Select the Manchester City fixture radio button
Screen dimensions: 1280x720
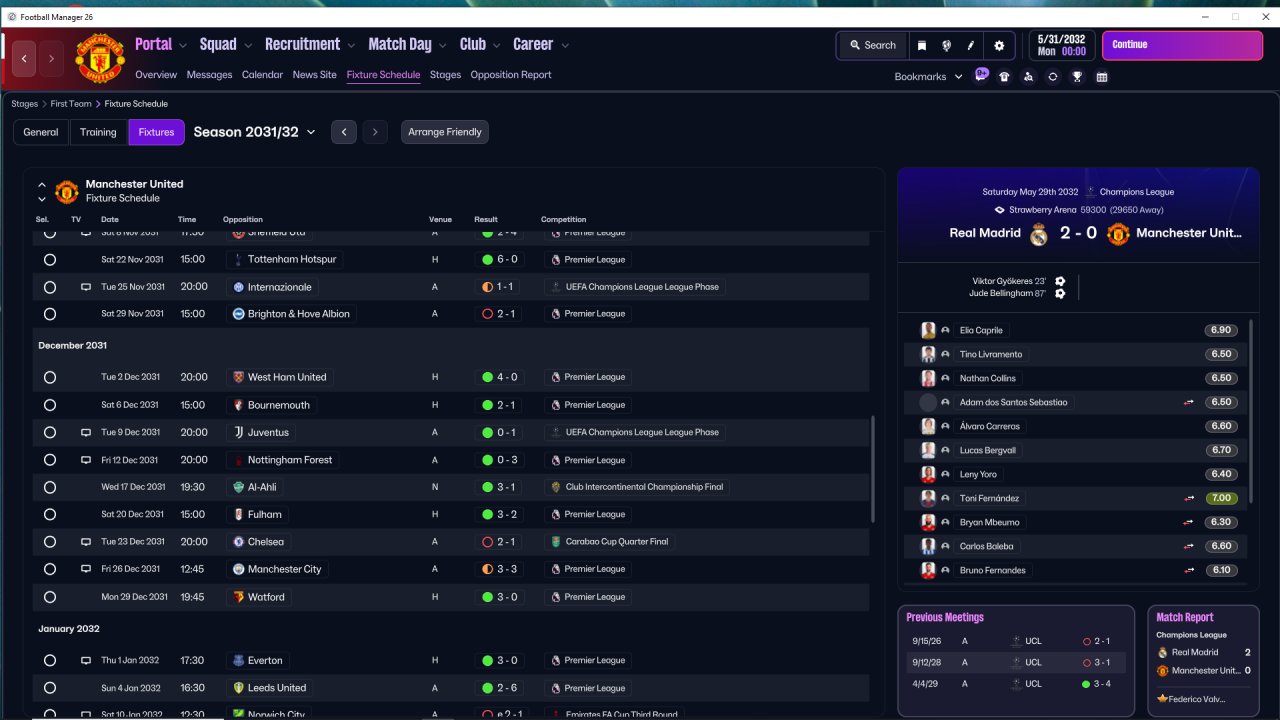(x=50, y=569)
